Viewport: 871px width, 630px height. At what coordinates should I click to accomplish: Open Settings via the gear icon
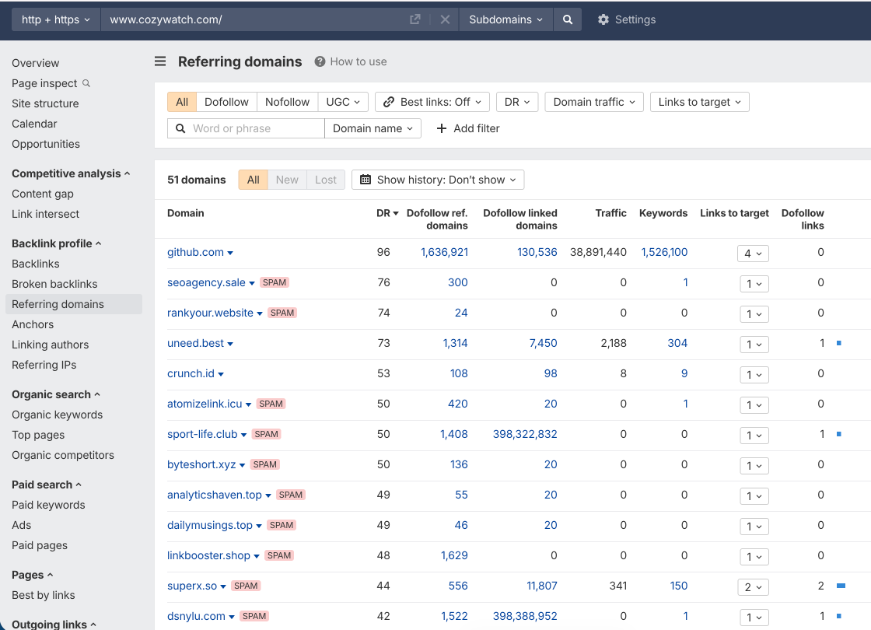pyautogui.click(x=603, y=19)
